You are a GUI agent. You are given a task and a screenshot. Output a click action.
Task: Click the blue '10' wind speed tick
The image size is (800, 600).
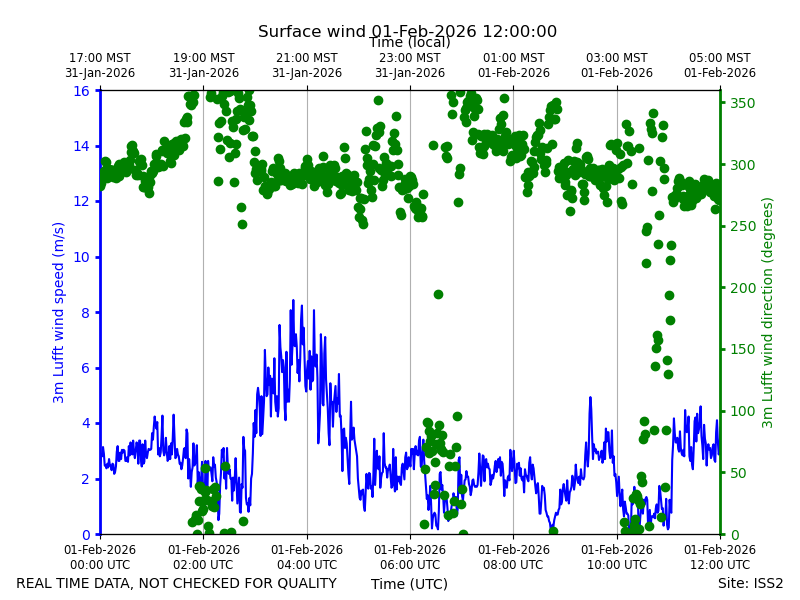[81, 257]
